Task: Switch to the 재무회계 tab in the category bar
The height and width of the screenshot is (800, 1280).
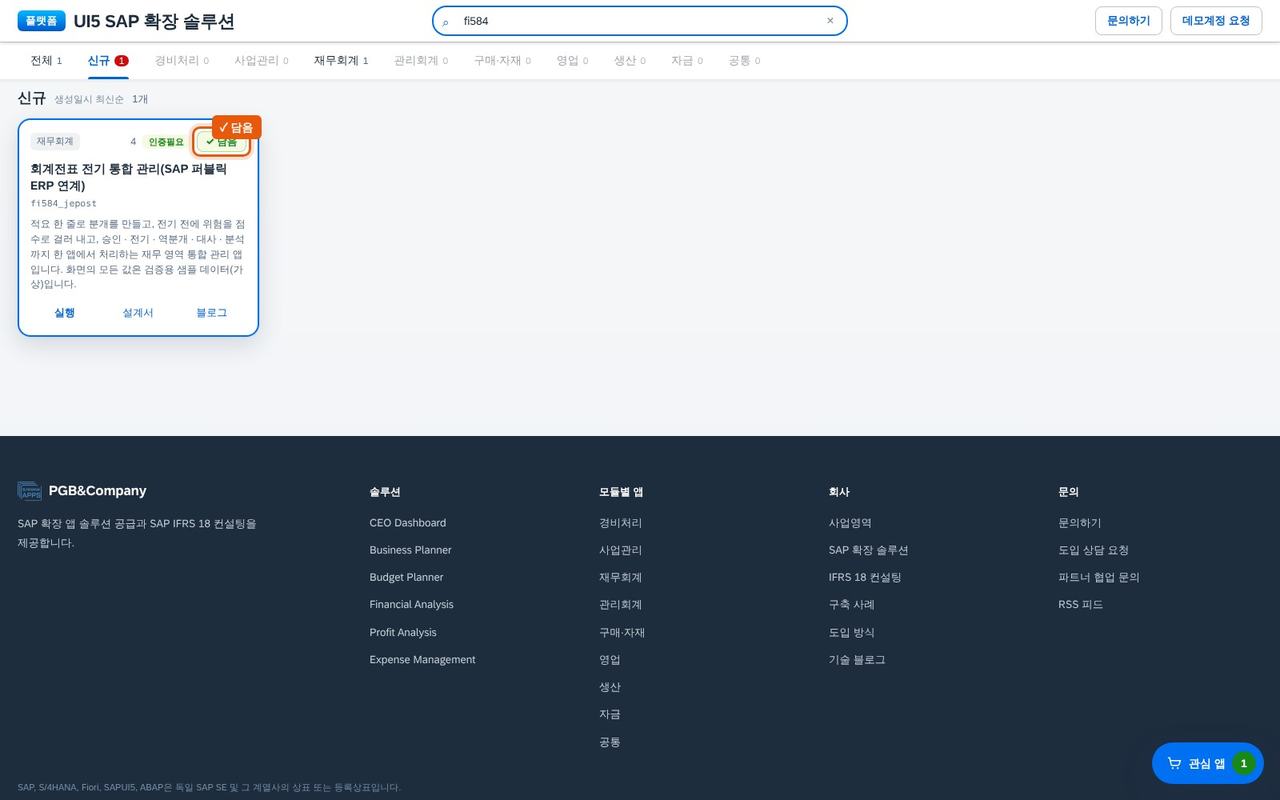Action: pos(341,61)
